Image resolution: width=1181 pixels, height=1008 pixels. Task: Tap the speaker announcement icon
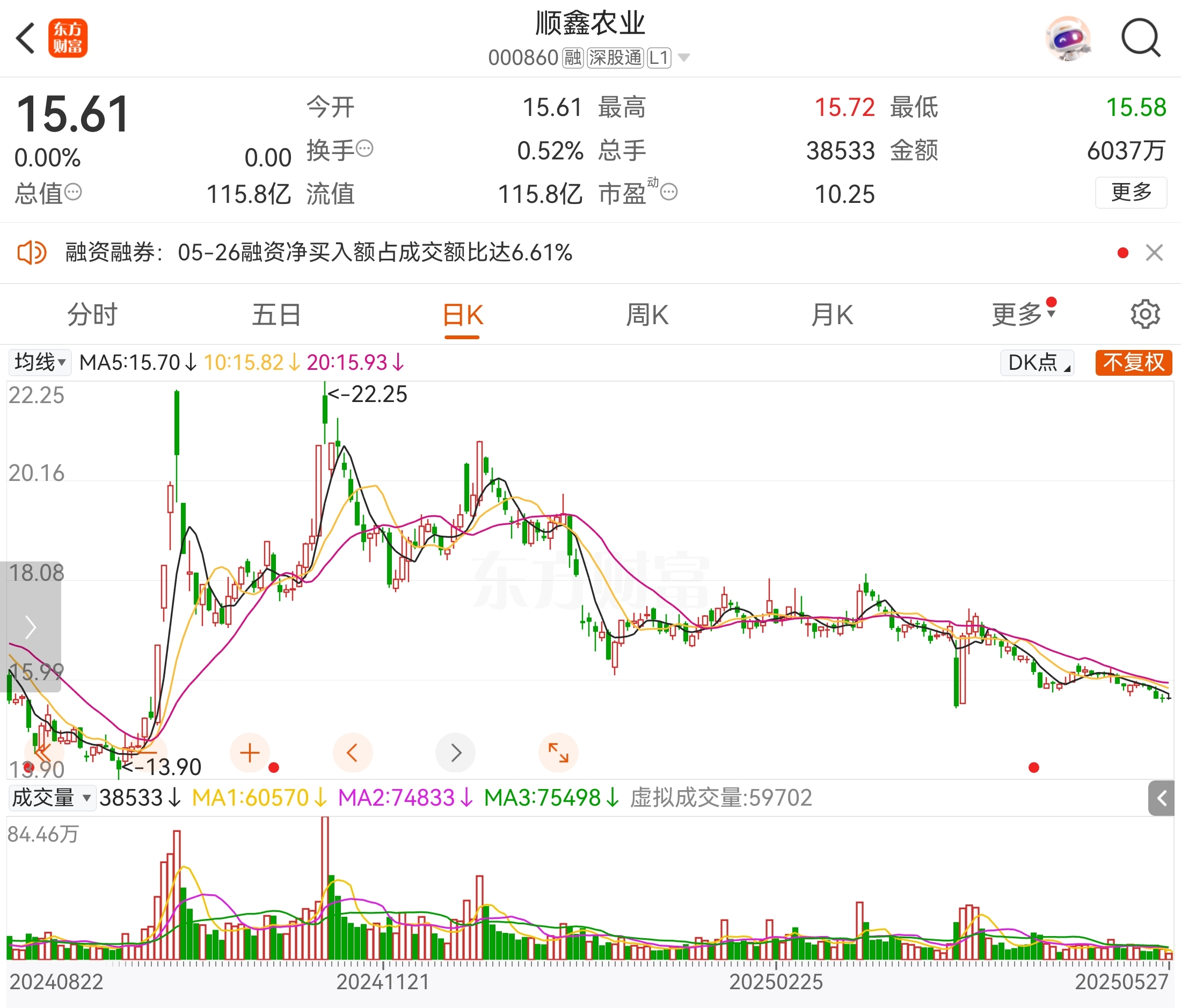[x=31, y=252]
